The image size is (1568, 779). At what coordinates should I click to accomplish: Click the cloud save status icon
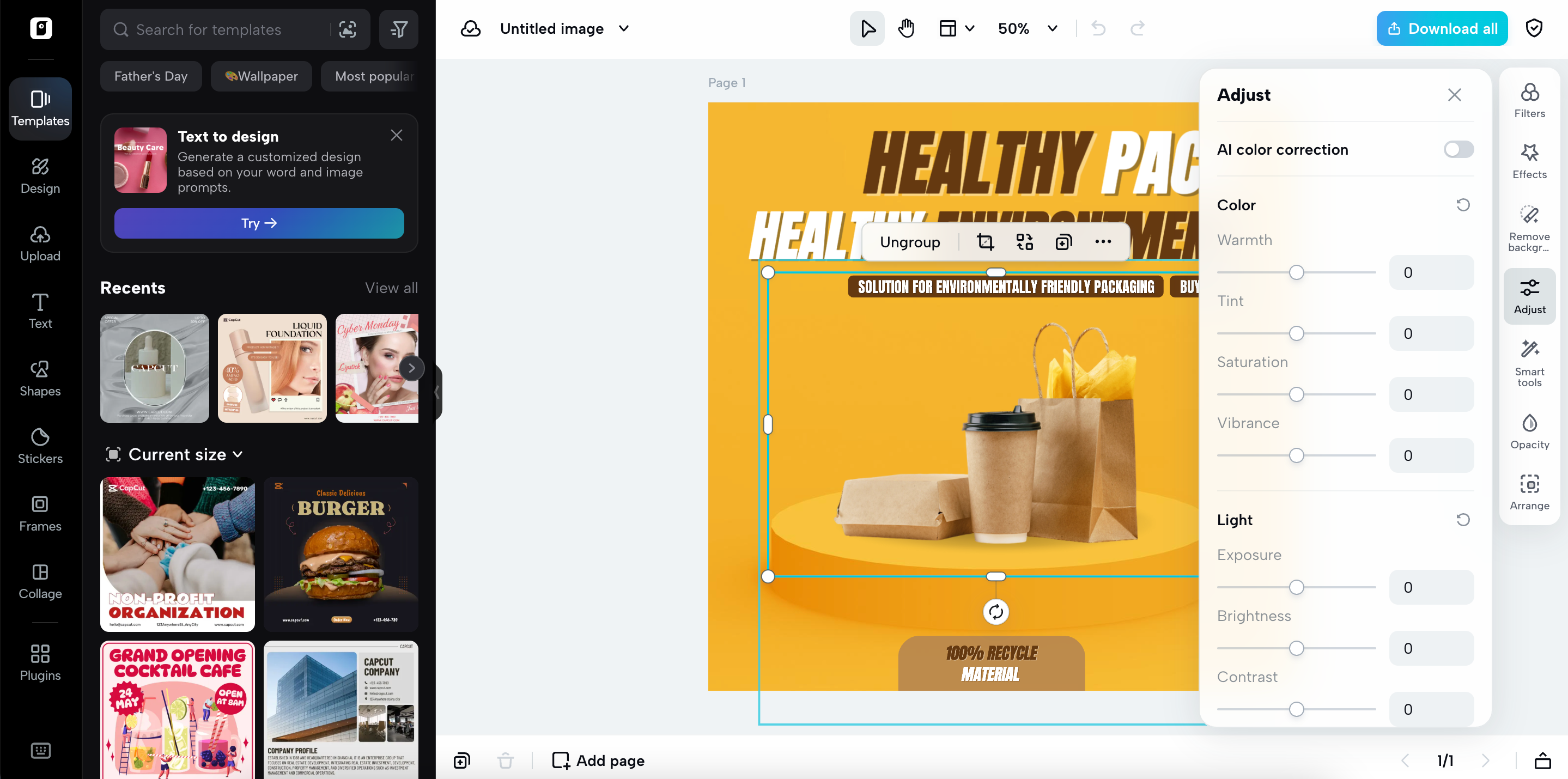coord(471,29)
